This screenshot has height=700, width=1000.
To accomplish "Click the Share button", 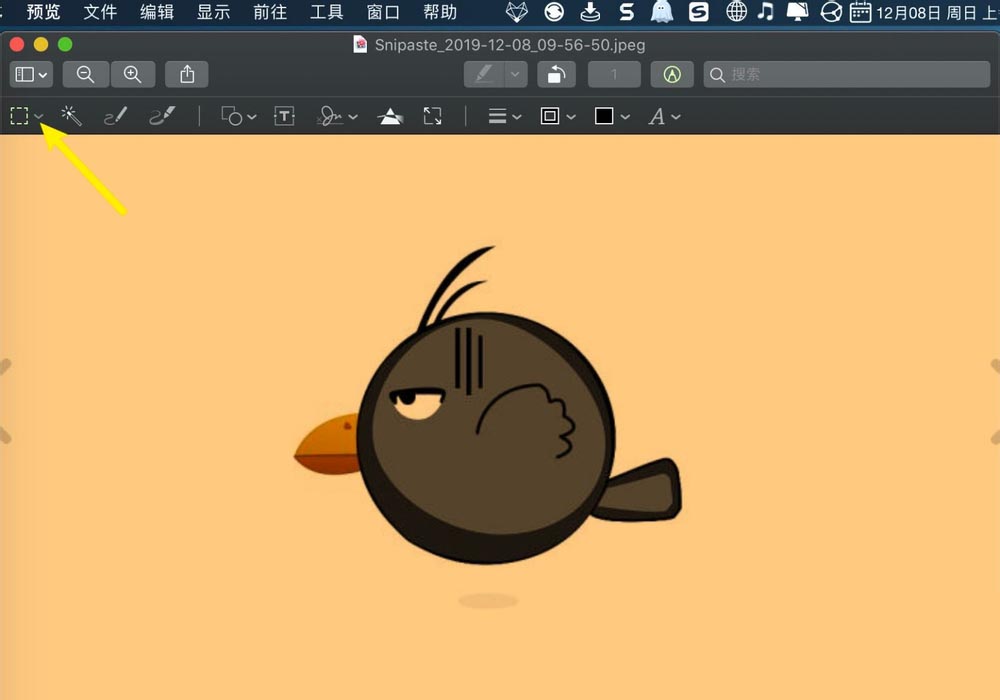I will [x=187, y=75].
